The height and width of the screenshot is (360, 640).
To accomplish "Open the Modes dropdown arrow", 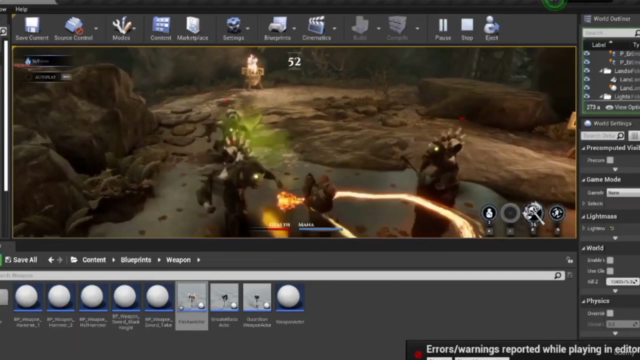I will [x=134, y=28].
